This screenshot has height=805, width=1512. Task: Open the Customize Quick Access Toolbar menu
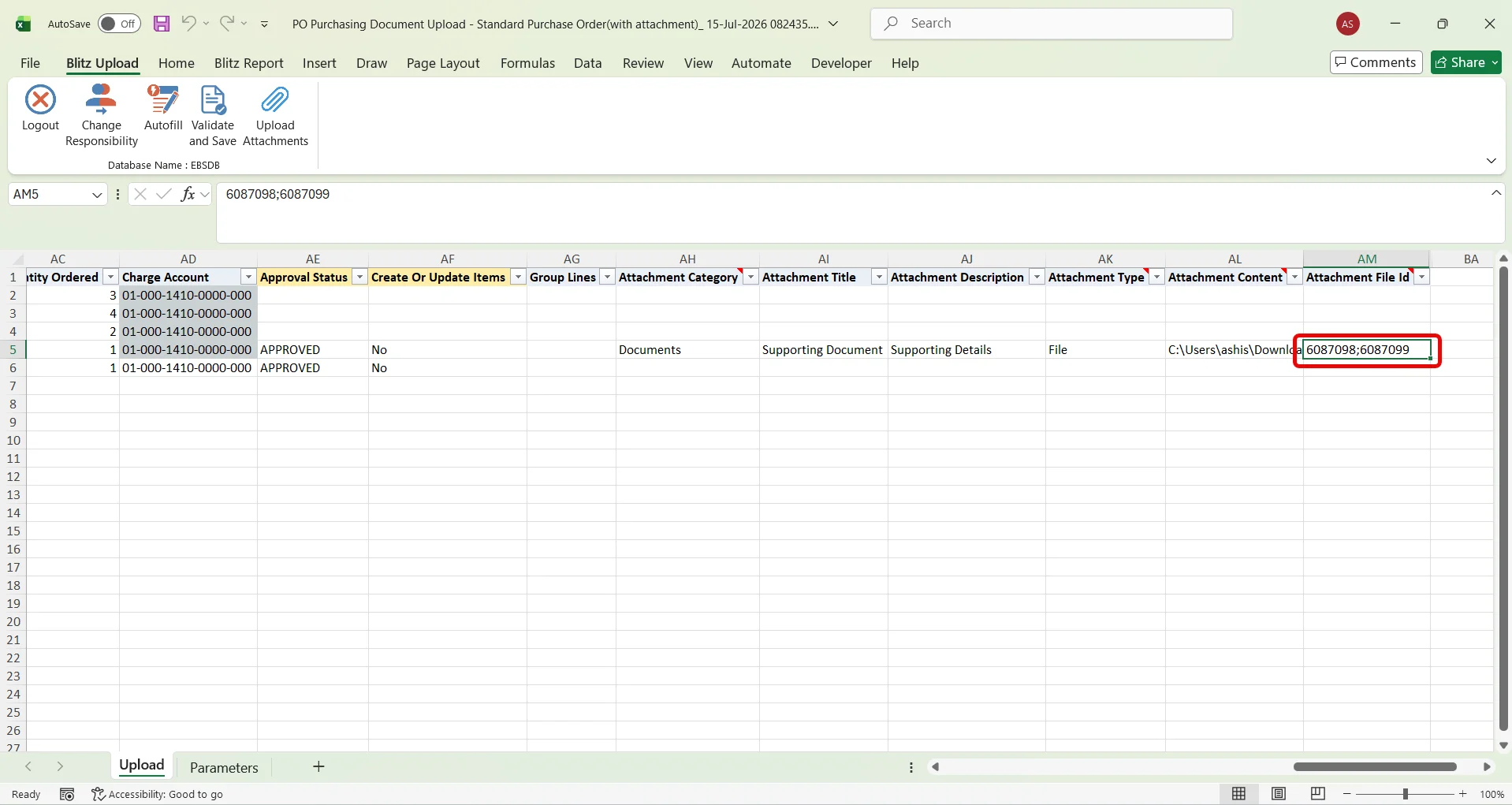[265, 24]
